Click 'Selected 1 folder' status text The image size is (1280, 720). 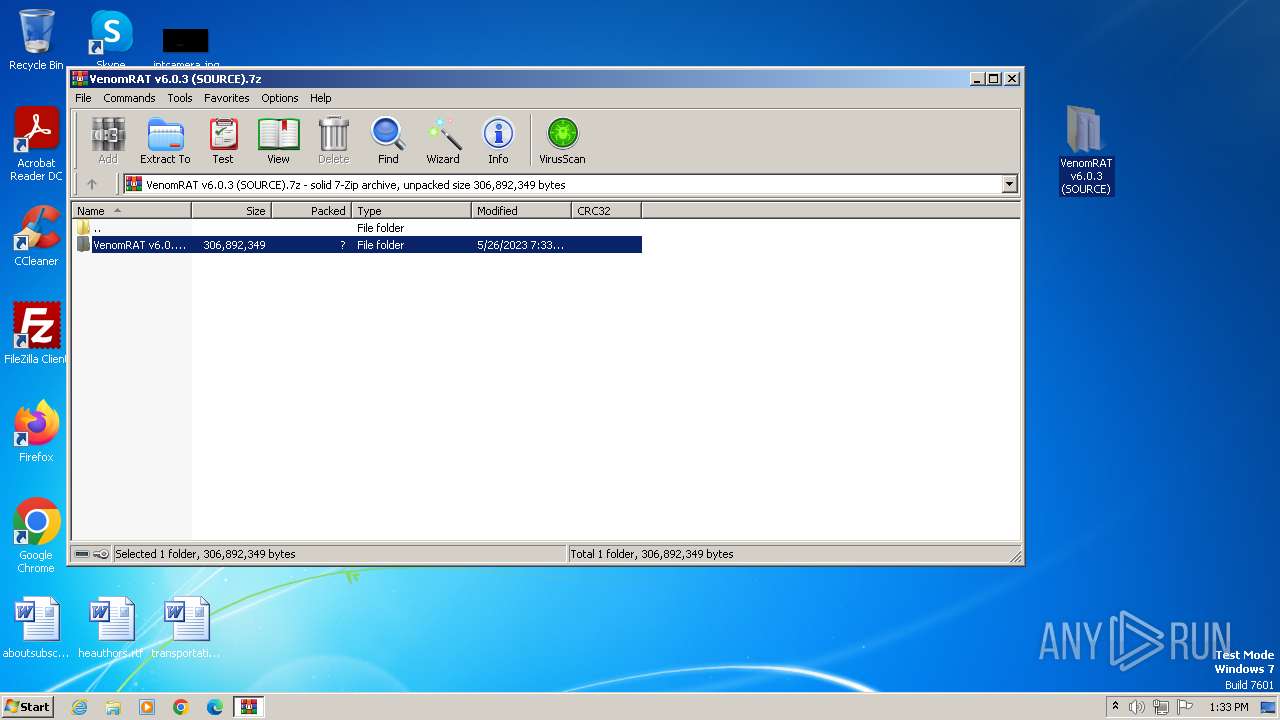point(205,554)
